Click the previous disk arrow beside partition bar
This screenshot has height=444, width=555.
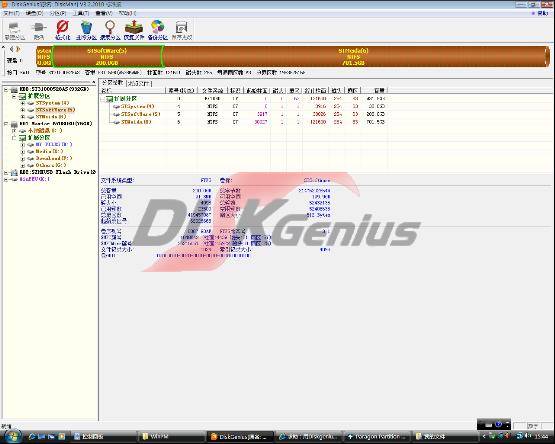click(x=12, y=49)
